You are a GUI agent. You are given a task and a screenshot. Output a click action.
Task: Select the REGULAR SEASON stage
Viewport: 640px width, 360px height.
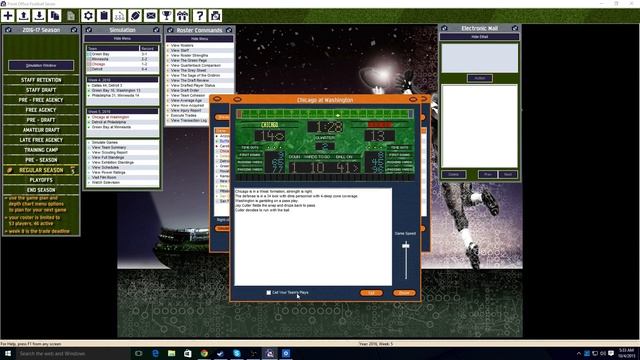pos(41,170)
